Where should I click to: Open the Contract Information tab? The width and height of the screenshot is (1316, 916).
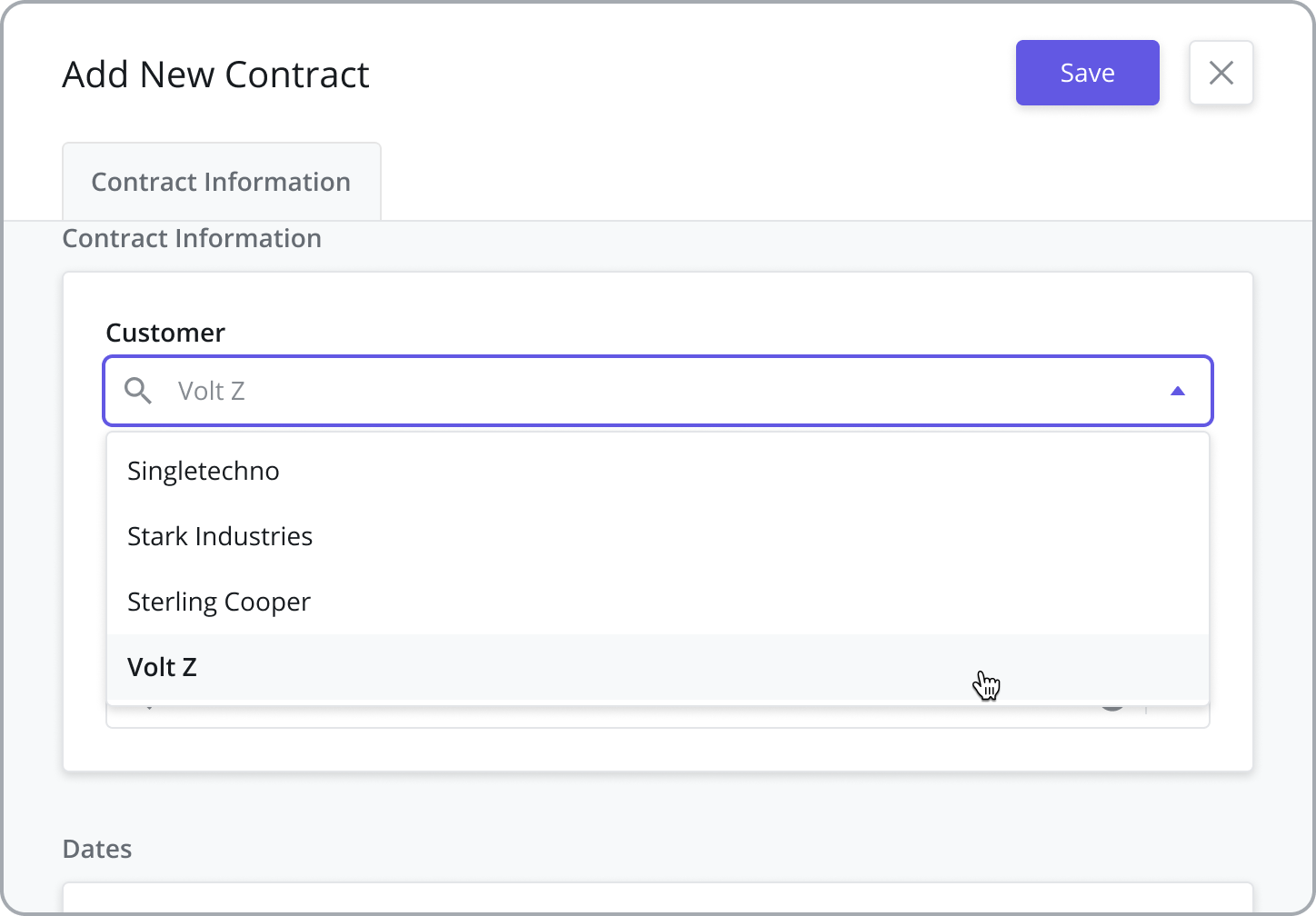[x=222, y=182]
